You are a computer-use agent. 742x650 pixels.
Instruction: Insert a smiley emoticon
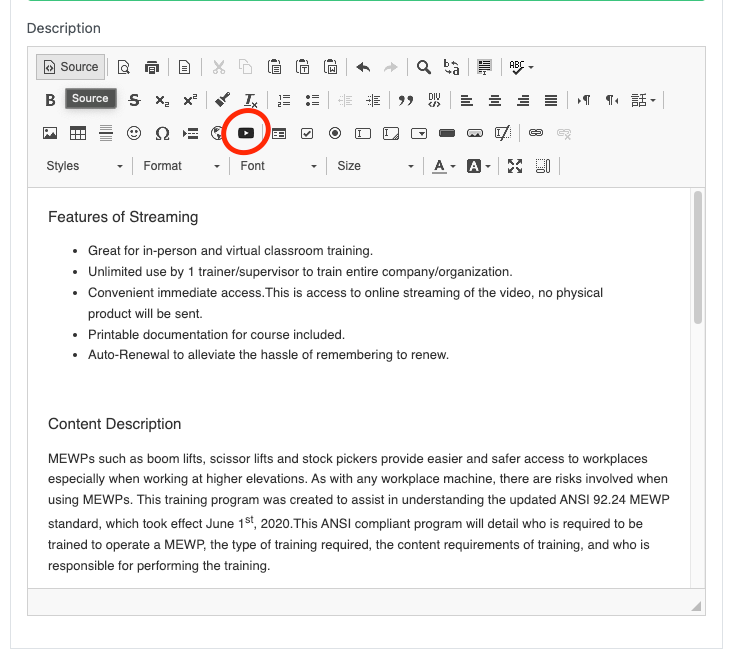pyautogui.click(x=134, y=133)
